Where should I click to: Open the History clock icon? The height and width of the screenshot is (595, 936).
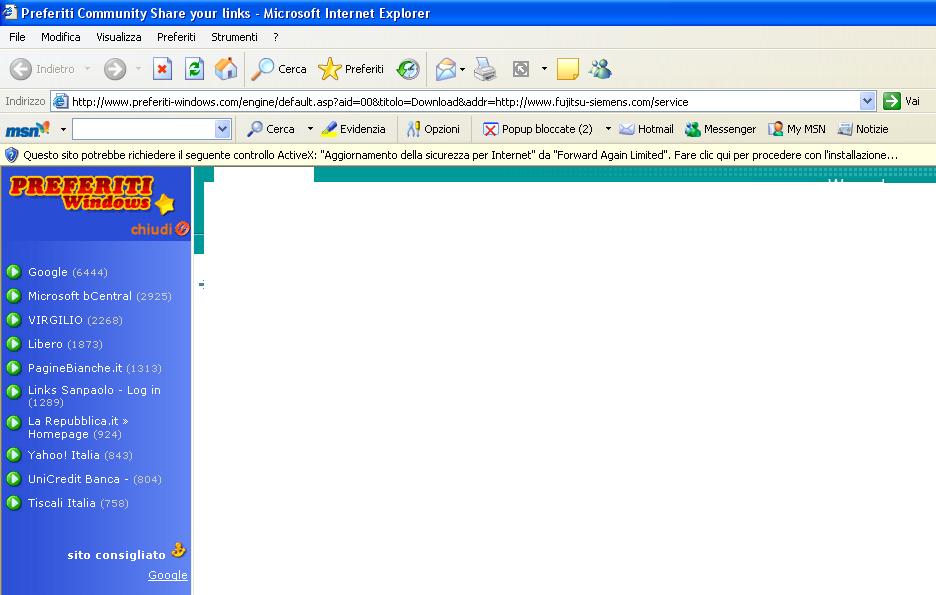coord(408,69)
